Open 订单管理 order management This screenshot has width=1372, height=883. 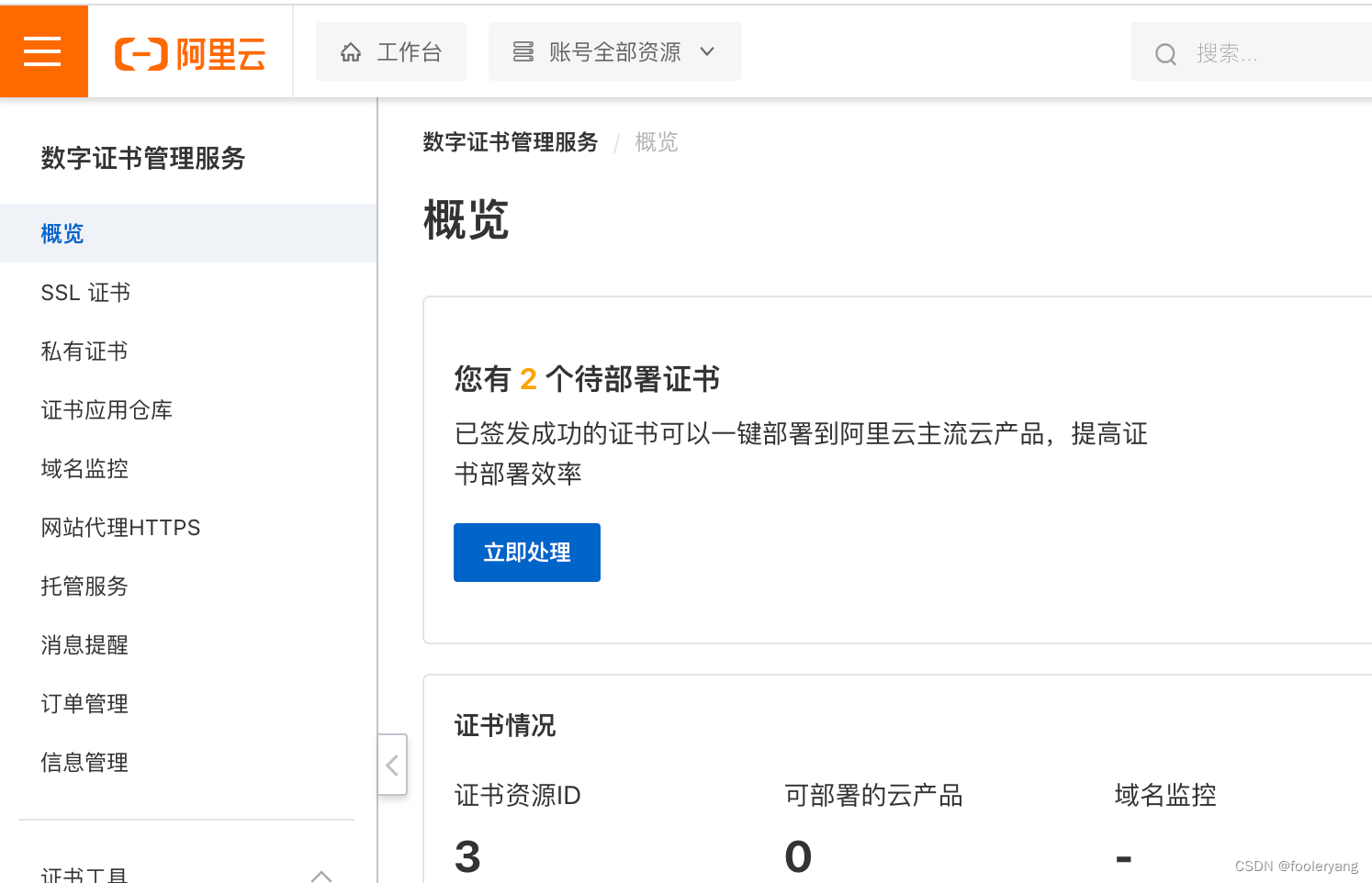[x=84, y=703]
